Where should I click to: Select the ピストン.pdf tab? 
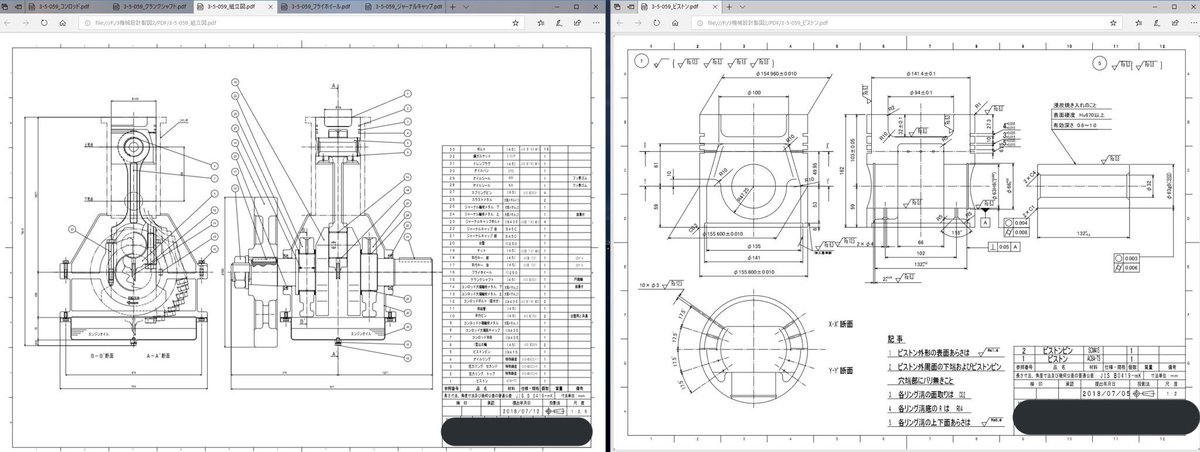[x=679, y=7]
